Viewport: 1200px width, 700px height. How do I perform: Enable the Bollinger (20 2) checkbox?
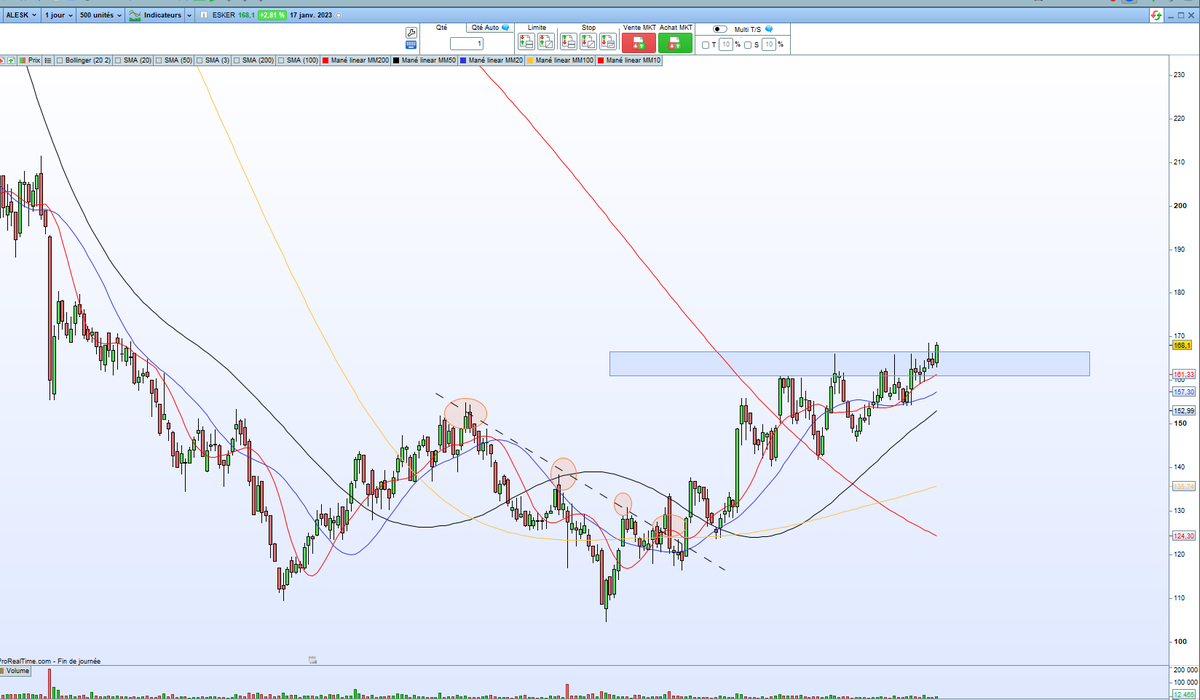[x=60, y=60]
